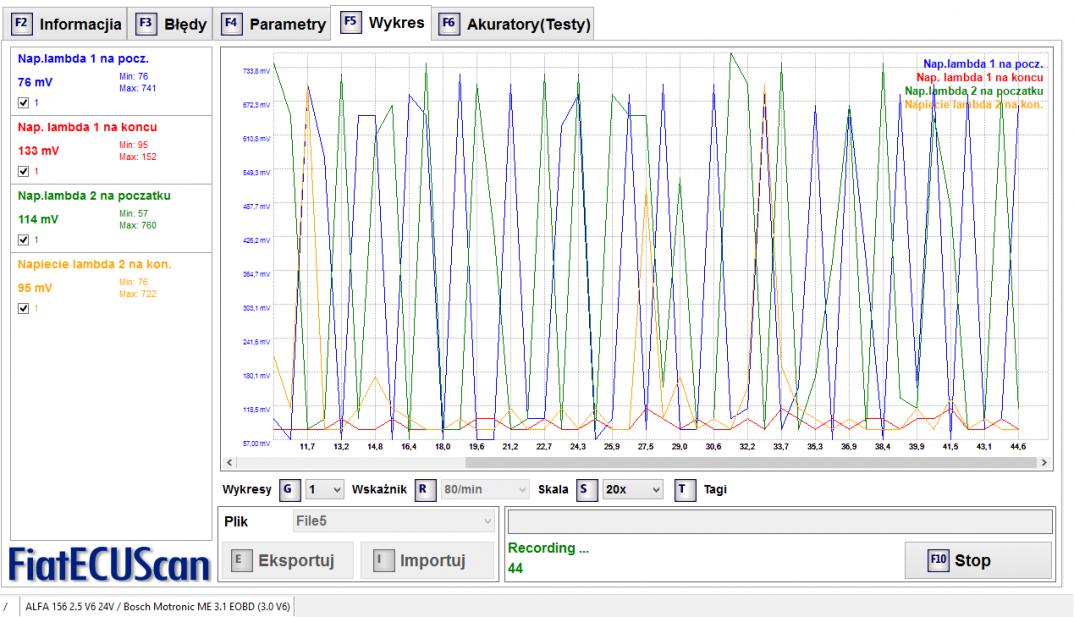
Task: Click the S shortcut icon beside Skala
Action: pos(585,491)
